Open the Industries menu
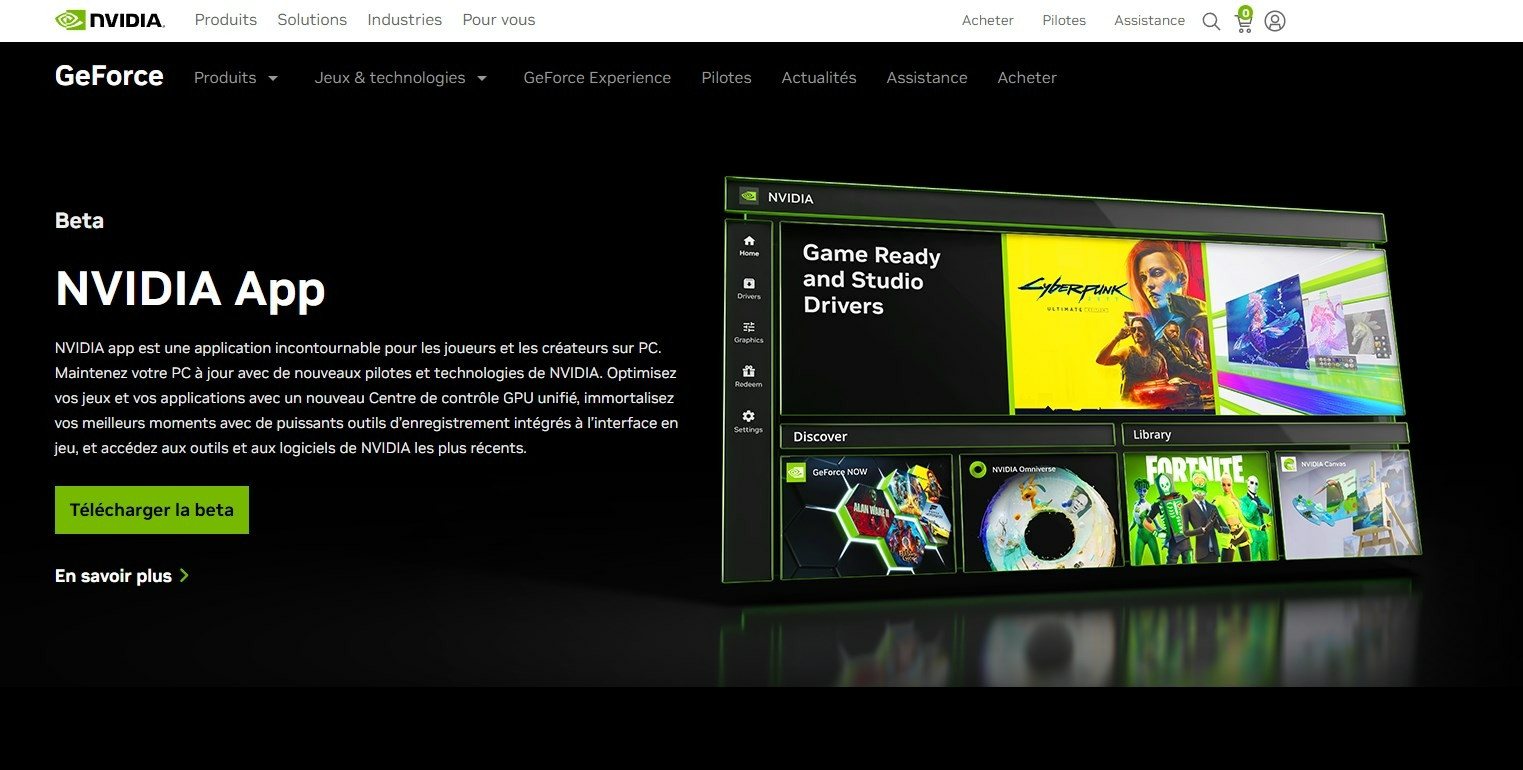Screen dimensions: 1523x770 [x=405, y=20]
